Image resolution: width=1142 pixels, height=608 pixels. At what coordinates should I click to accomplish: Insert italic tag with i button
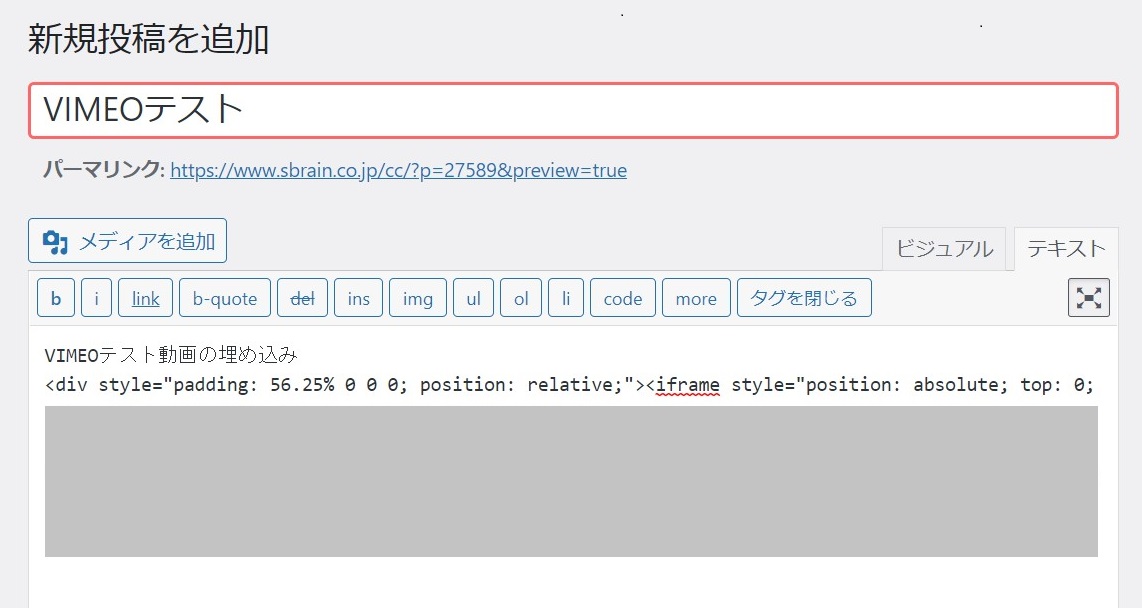click(x=97, y=298)
